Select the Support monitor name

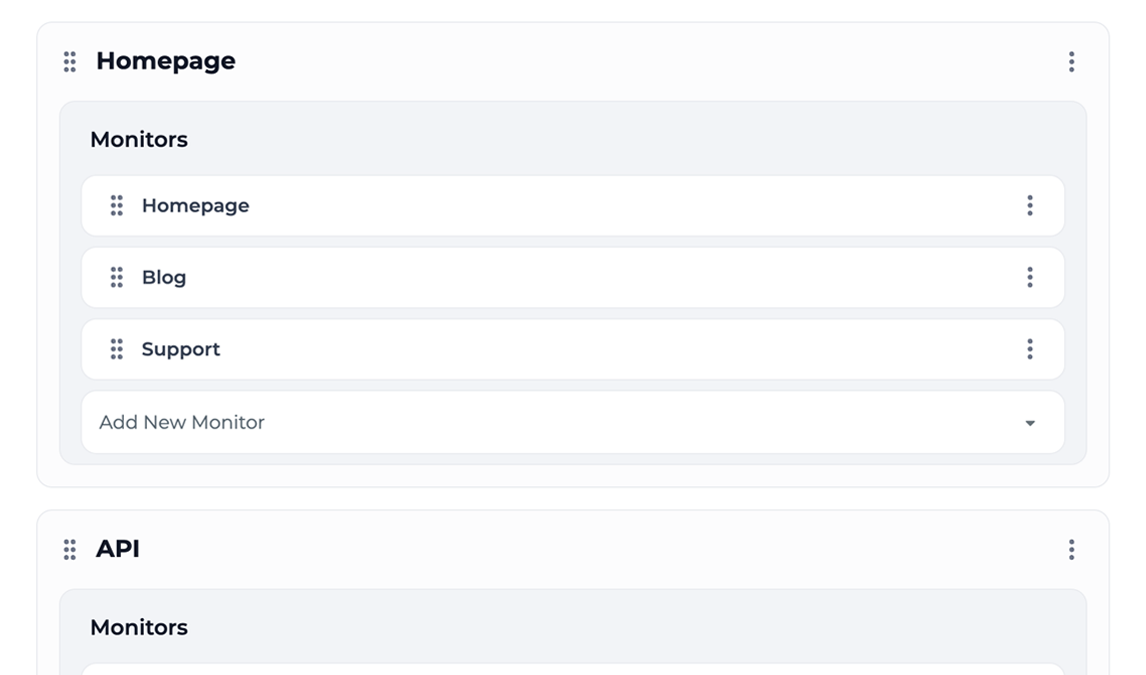[x=181, y=350]
